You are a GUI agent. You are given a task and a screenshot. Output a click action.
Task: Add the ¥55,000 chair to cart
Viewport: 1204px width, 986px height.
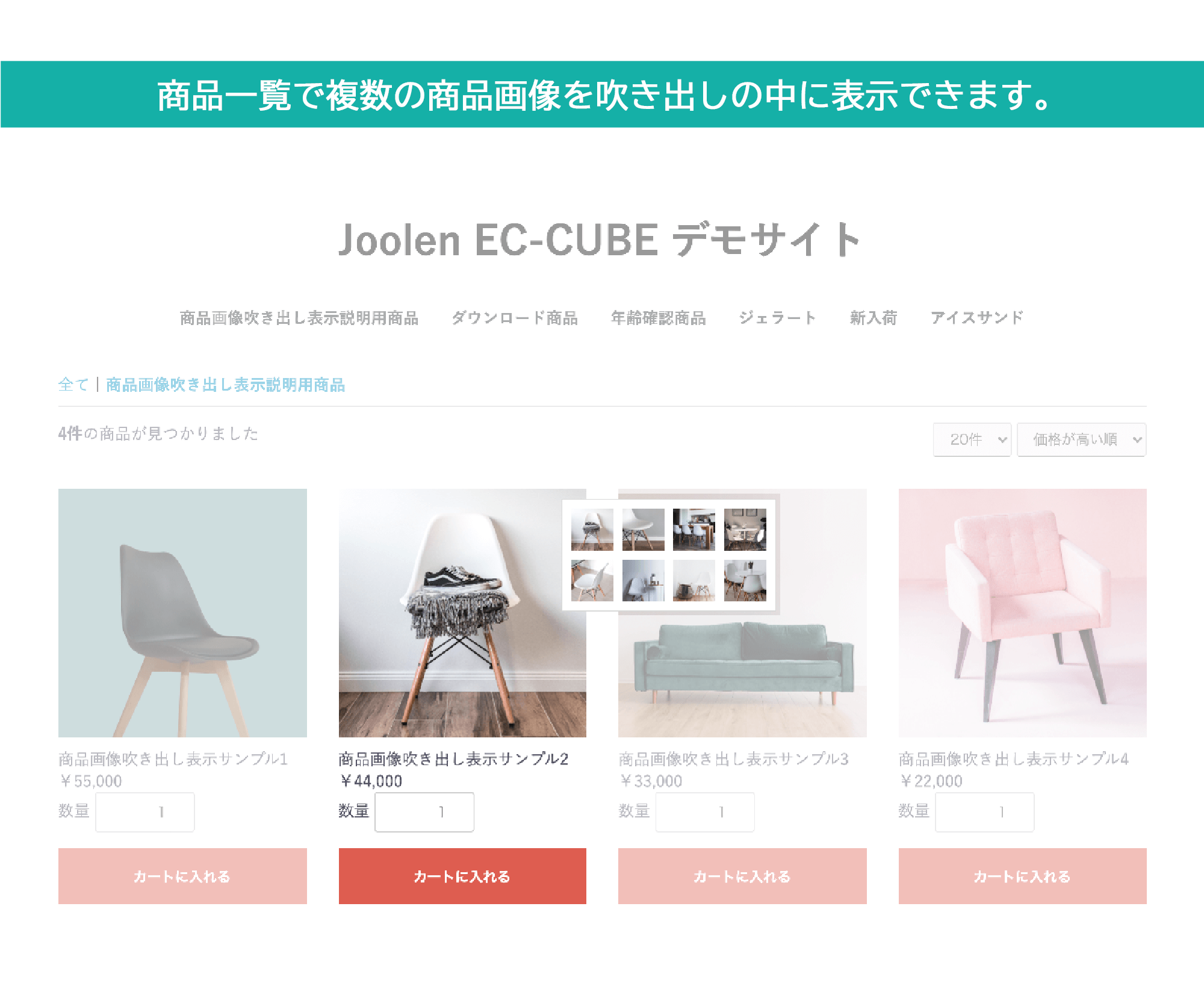coord(182,876)
